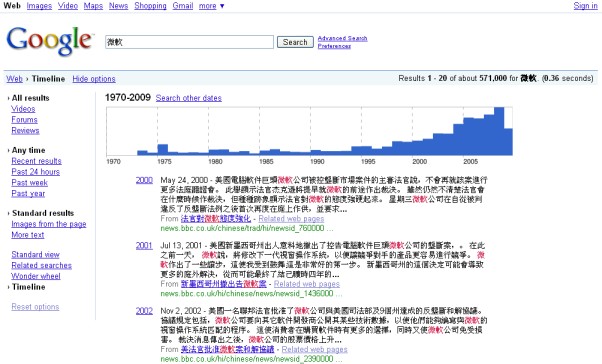Select All results filter

(x=30, y=98)
